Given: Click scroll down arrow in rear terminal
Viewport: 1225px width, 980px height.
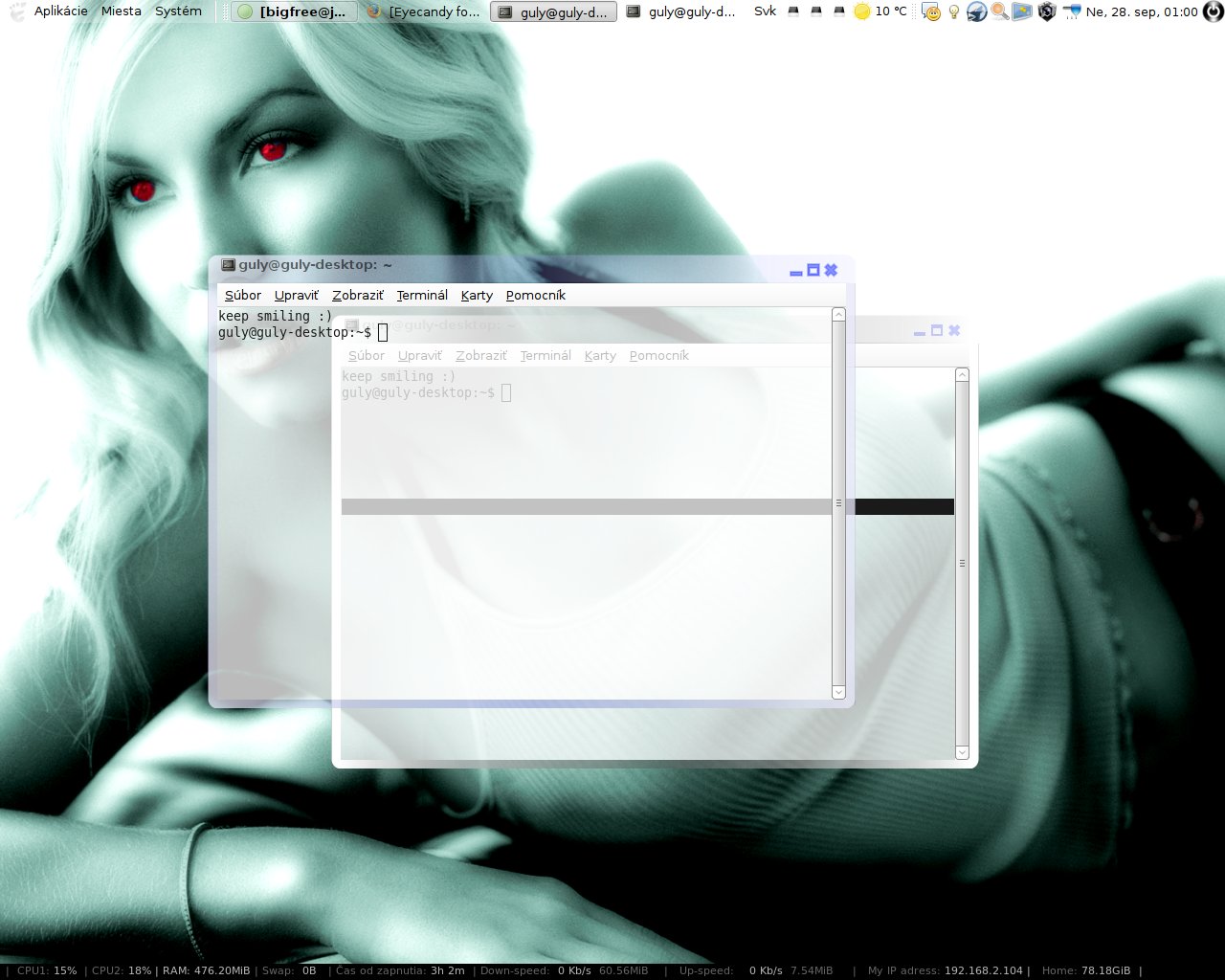Looking at the screenshot, I should 963,752.
